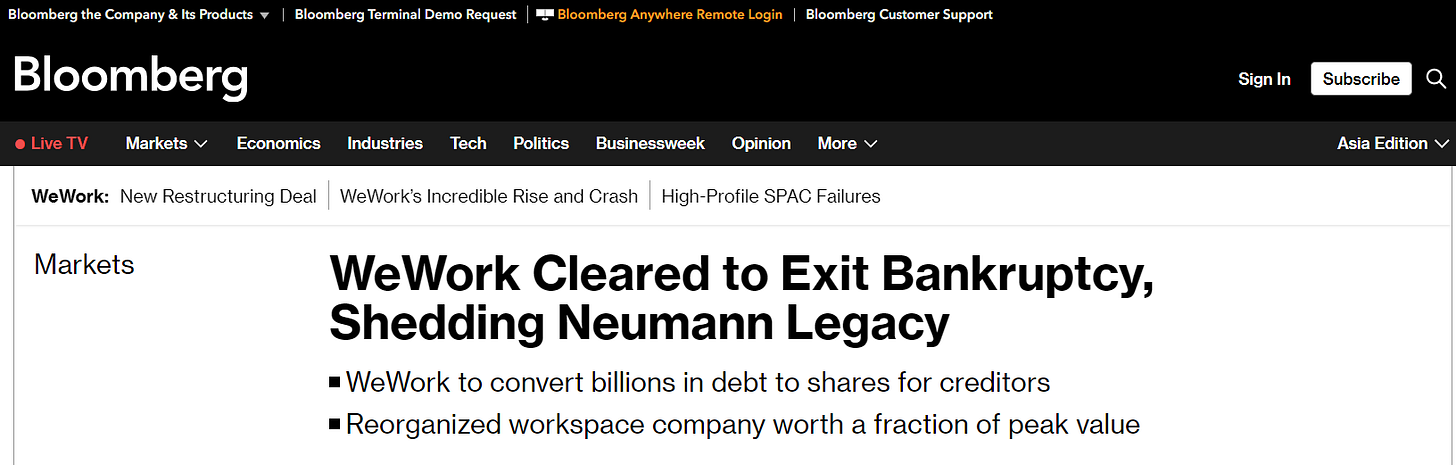
Task: Open the New Restructuring Deal story link
Action: coord(218,196)
